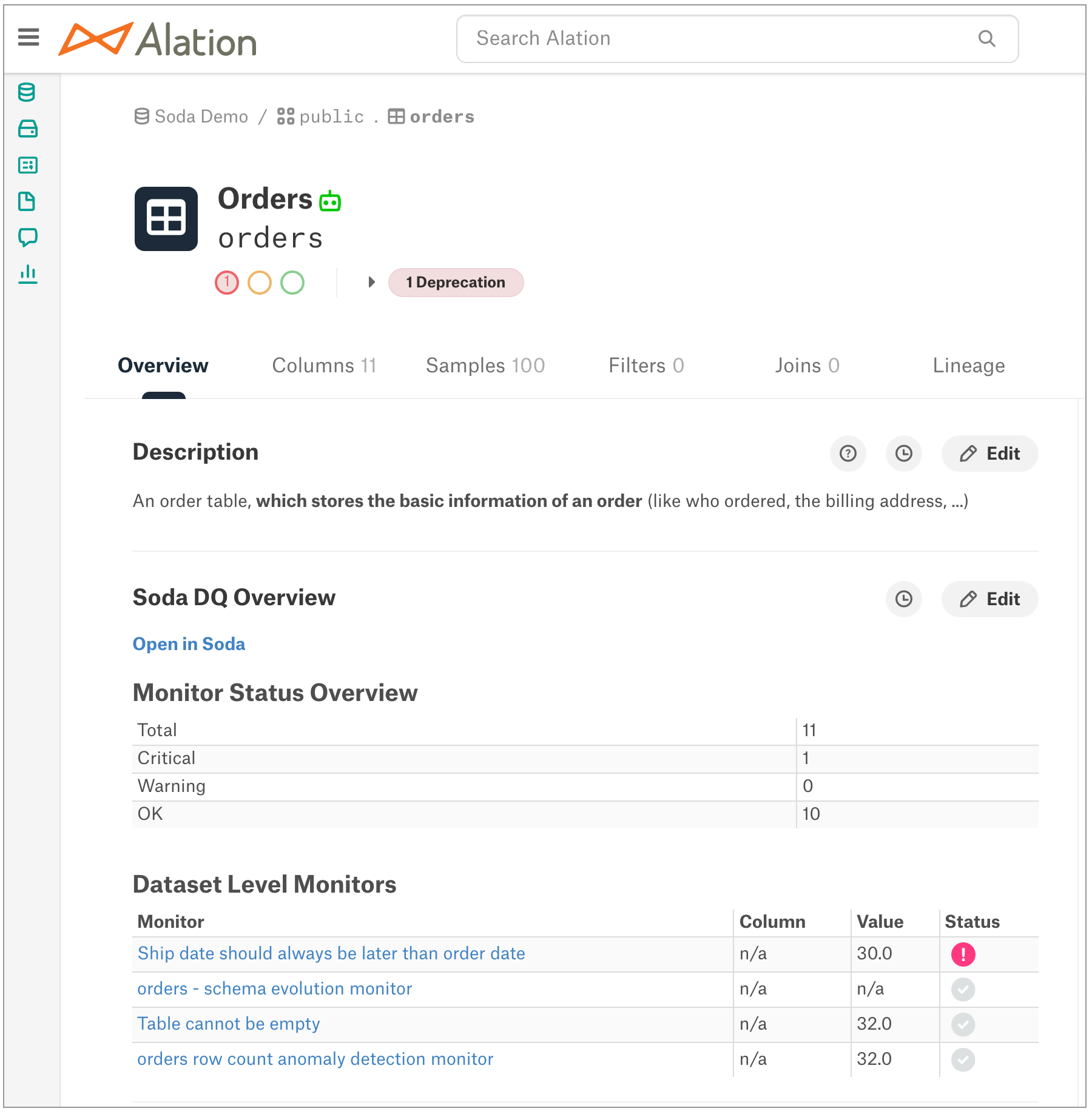Screen dimensions: 1092x1117
Task: Open the file systems sidebar icon
Action: click(27, 129)
